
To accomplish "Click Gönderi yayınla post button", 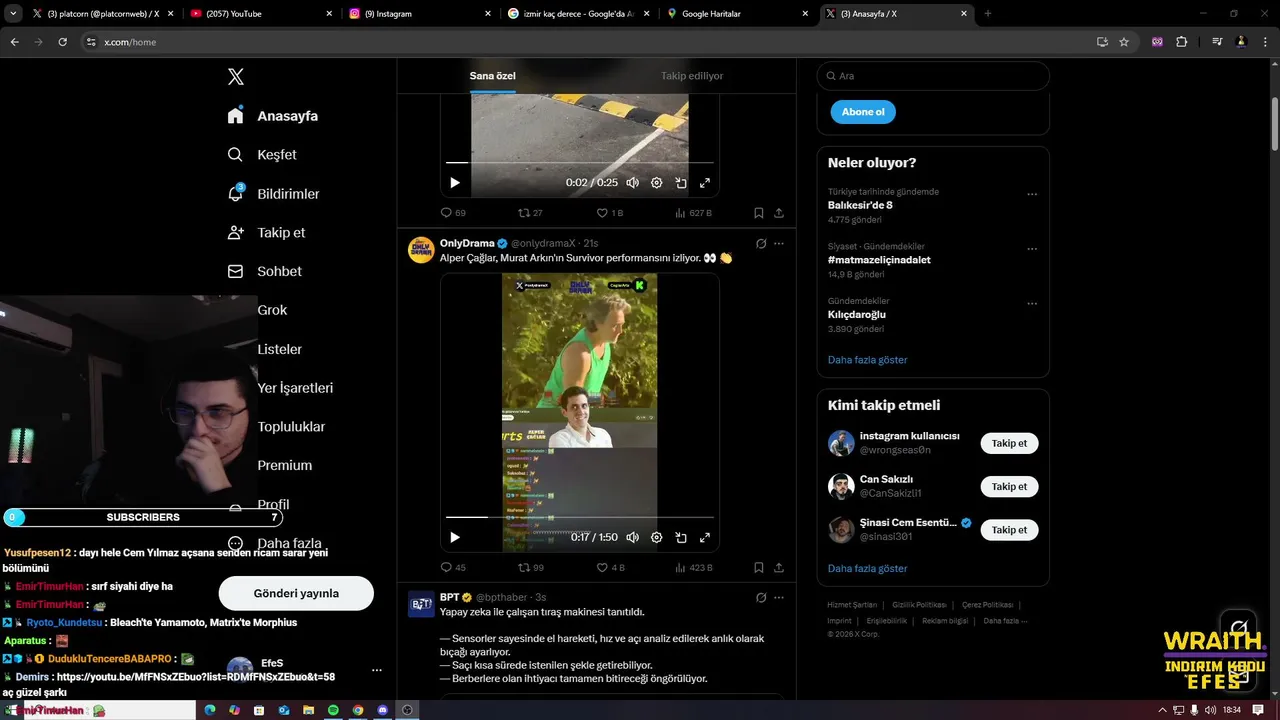I will point(296,593).
